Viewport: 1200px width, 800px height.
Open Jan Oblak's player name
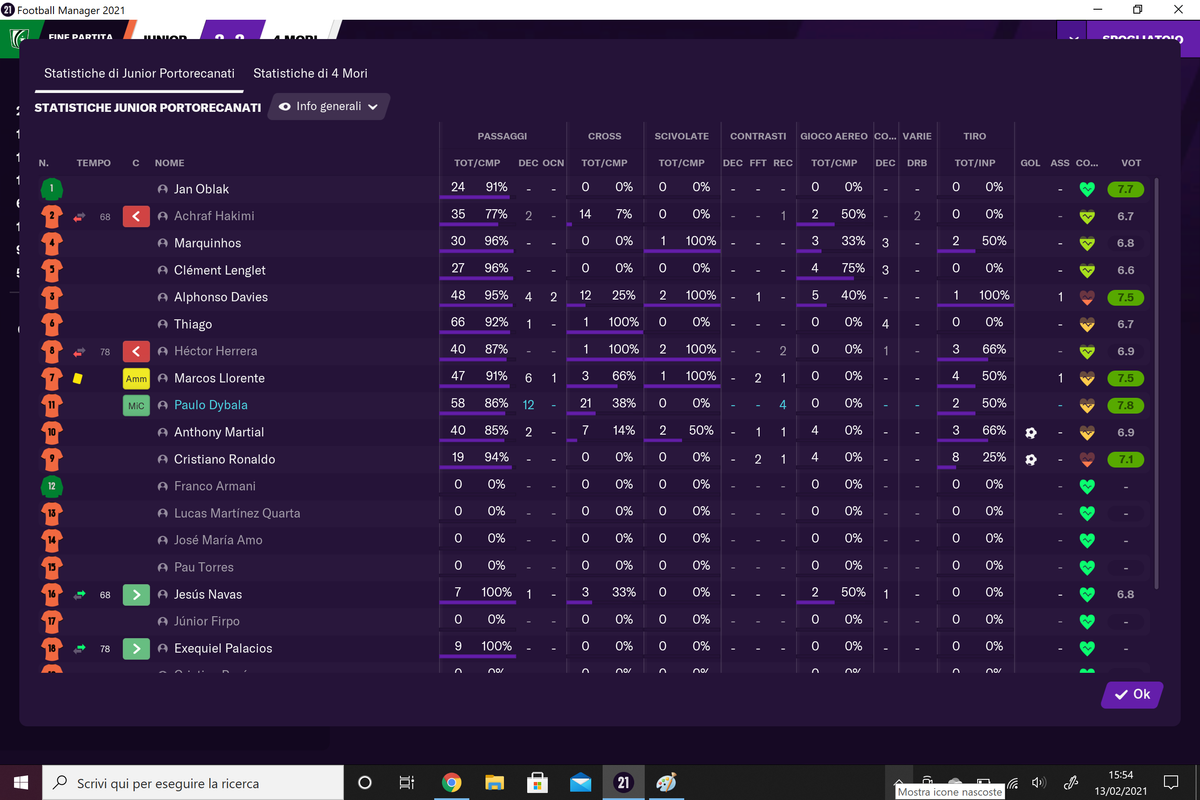click(202, 189)
